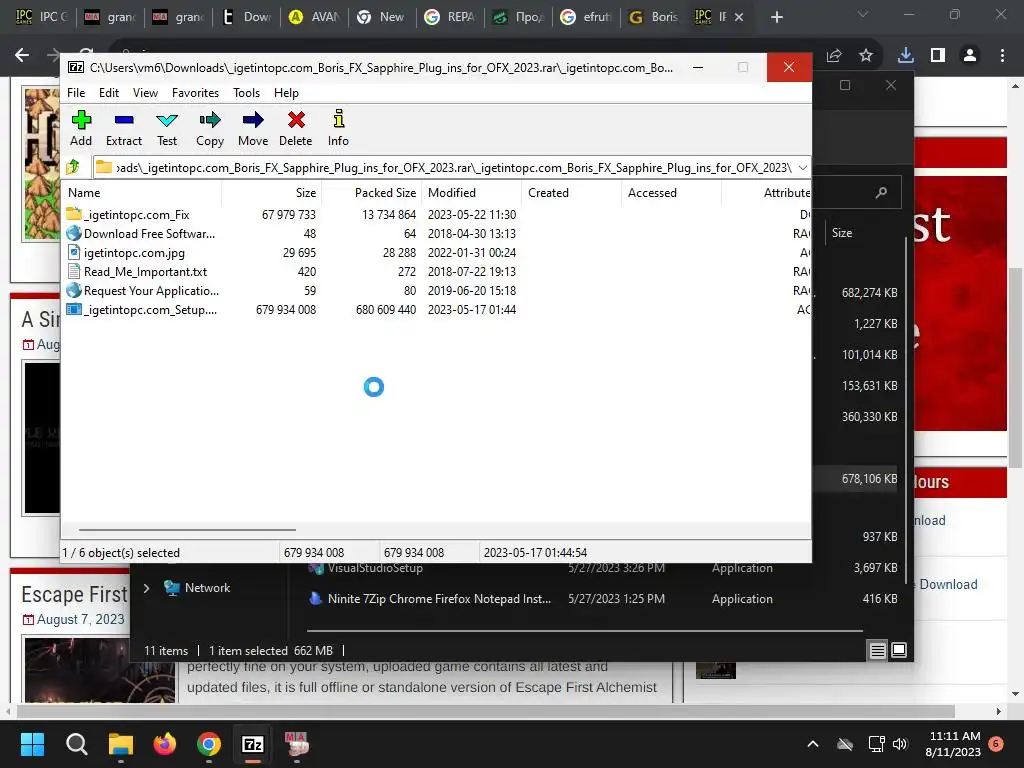Close the active IPC tab
Image resolution: width=1024 pixels, height=768 pixels.
click(739, 17)
